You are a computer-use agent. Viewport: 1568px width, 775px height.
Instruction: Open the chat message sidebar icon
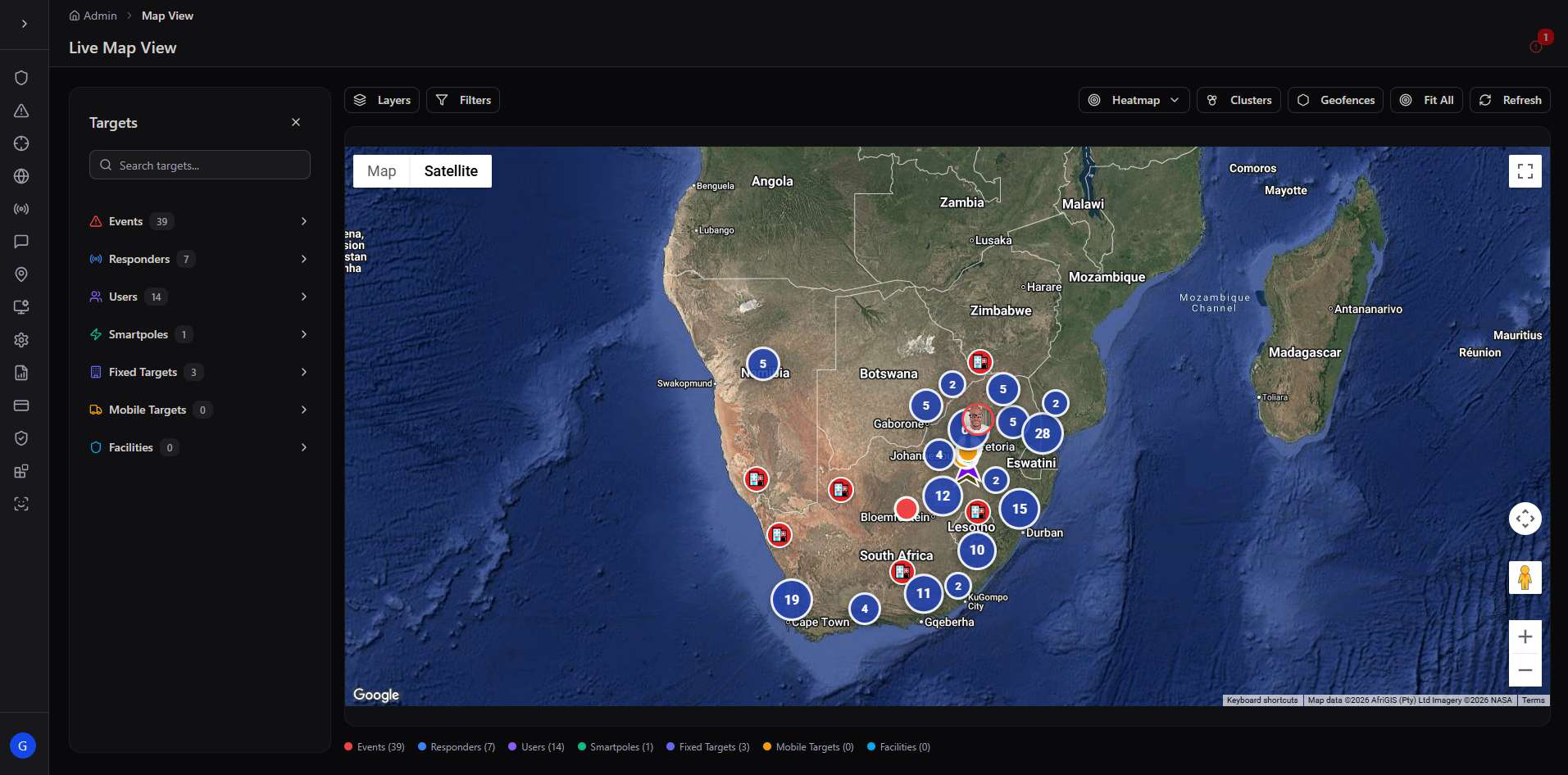tap(21, 242)
